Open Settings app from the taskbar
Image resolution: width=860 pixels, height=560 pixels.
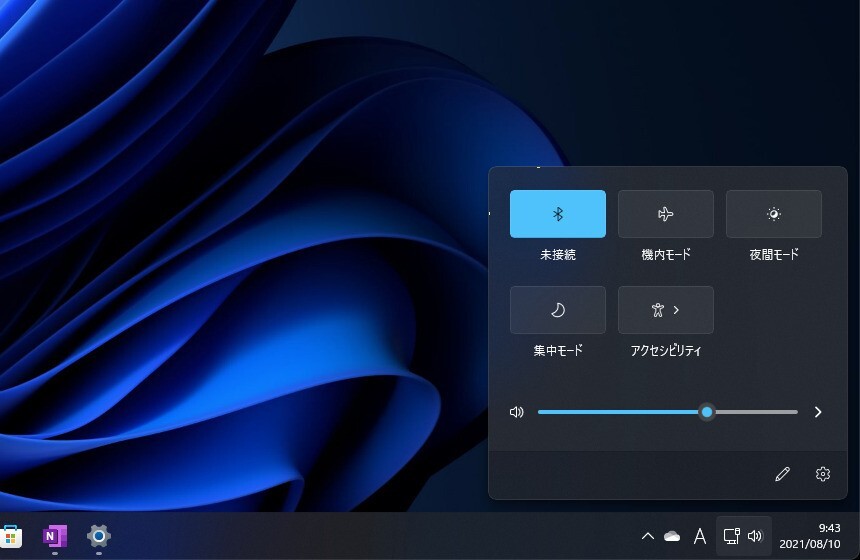[x=99, y=536]
